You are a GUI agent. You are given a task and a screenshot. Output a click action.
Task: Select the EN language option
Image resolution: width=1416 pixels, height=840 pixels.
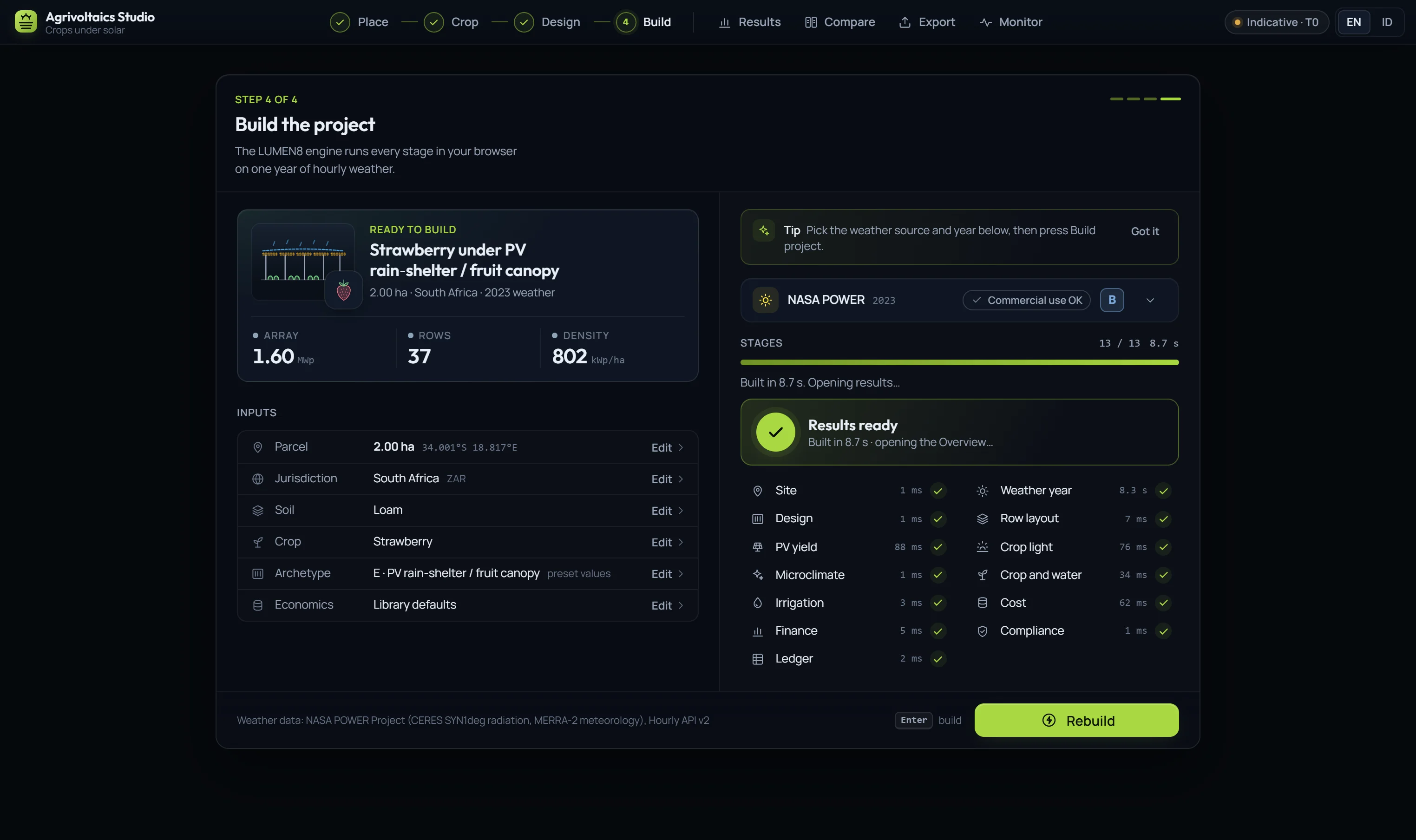pos(1353,22)
